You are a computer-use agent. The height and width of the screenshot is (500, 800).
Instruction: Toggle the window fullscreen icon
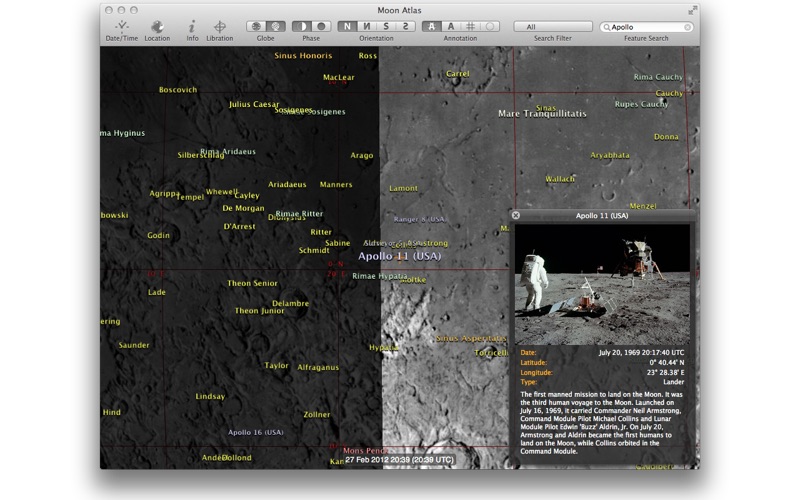coord(692,10)
